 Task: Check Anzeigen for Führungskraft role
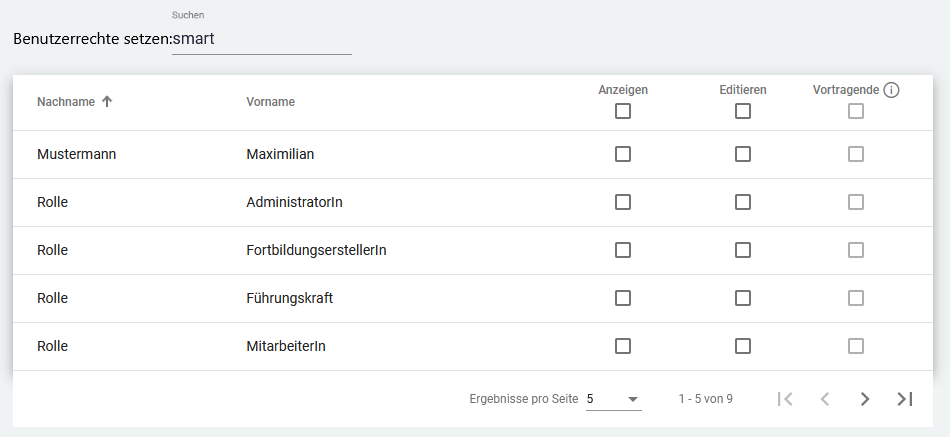tap(623, 298)
